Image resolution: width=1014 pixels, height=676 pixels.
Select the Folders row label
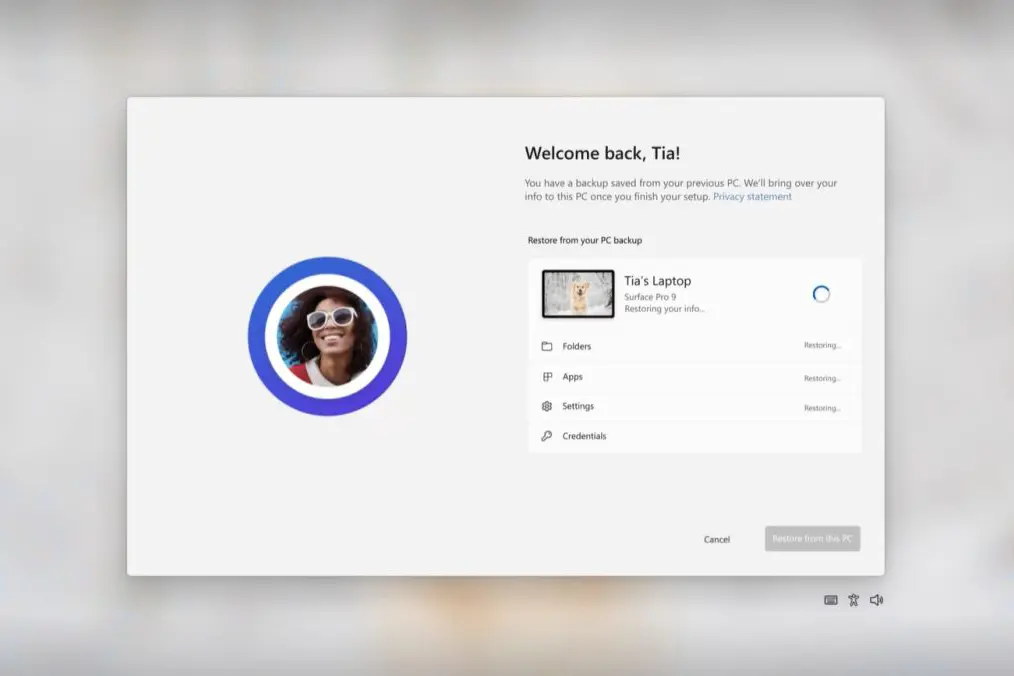tap(577, 346)
